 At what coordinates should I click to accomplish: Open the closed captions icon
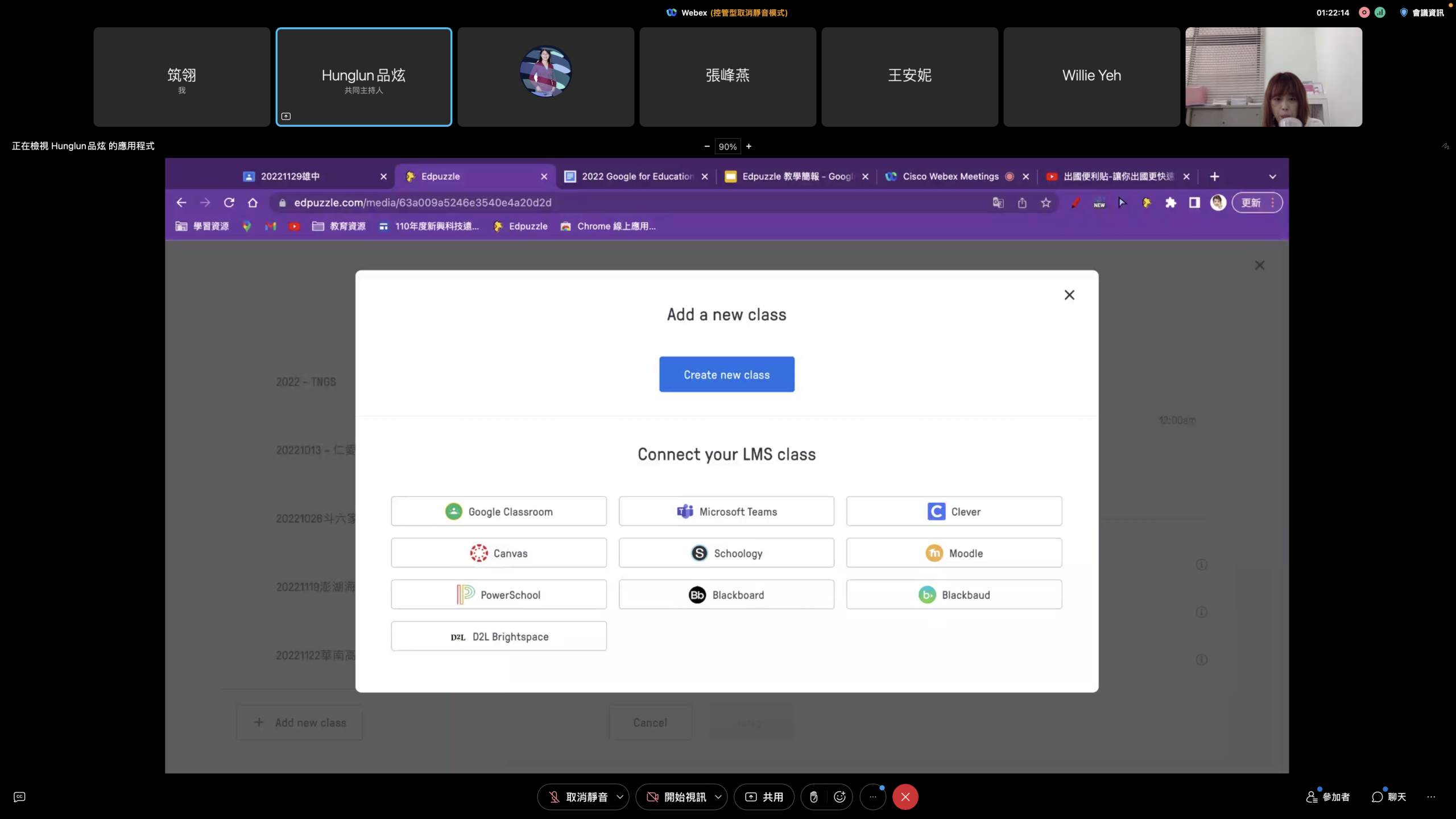coord(19,797)
